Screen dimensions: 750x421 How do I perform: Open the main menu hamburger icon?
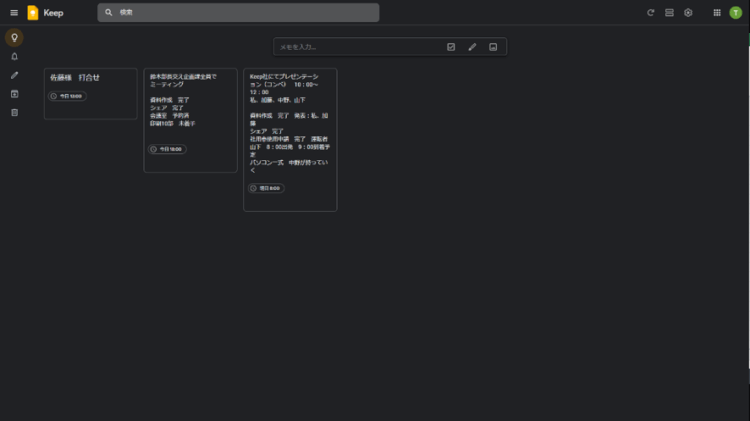(x=14, y=13)
